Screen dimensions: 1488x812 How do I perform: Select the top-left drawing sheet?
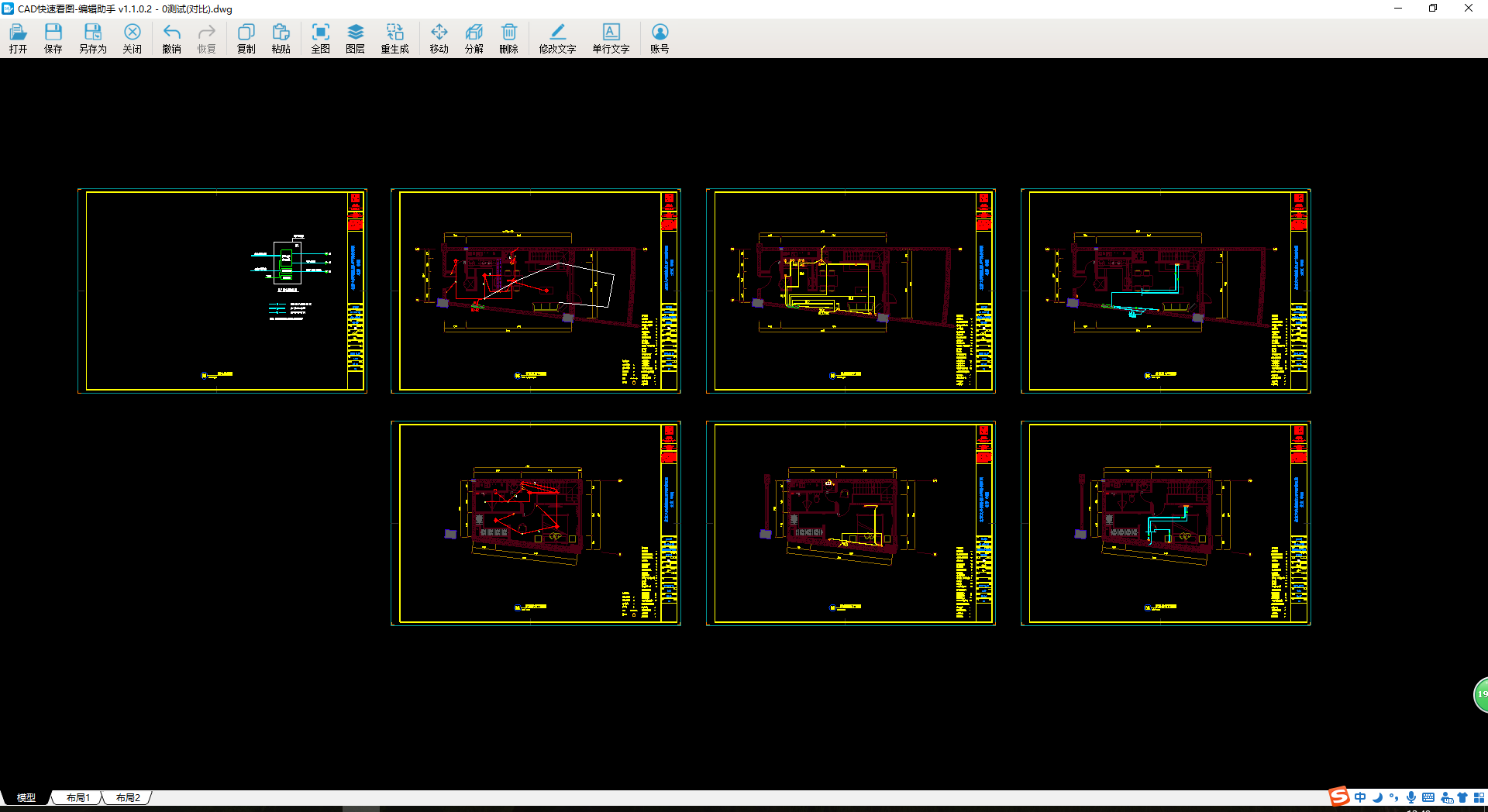[x=222, y=291]
